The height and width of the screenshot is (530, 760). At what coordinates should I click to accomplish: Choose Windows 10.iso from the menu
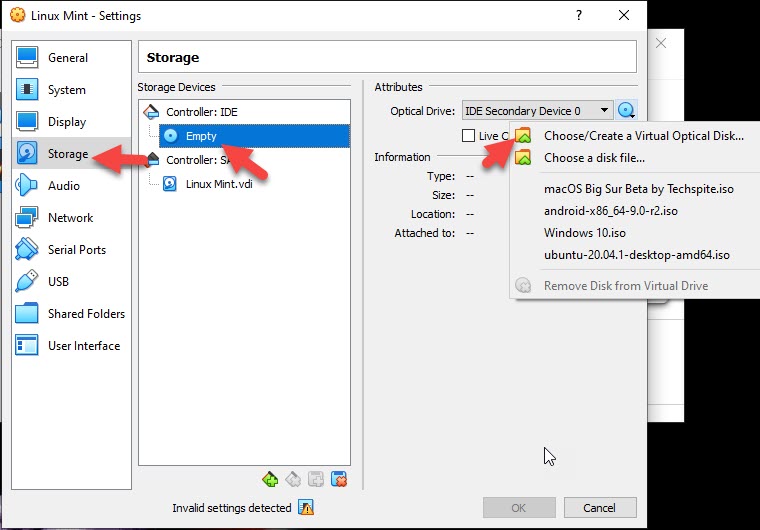pyautogui.click(x=582, y=233)
